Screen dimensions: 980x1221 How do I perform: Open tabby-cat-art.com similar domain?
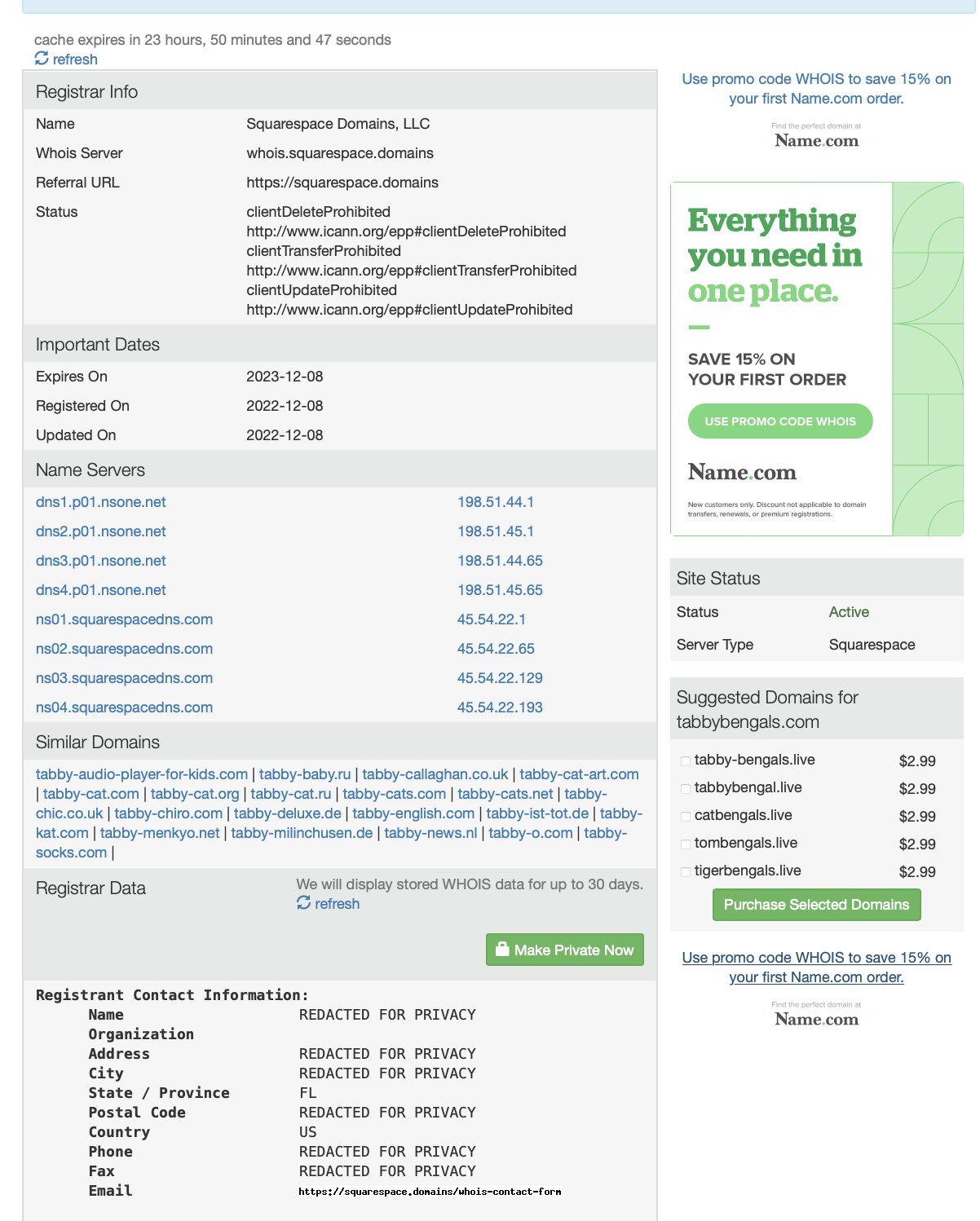pyautogui.click(x=579, y=774)
